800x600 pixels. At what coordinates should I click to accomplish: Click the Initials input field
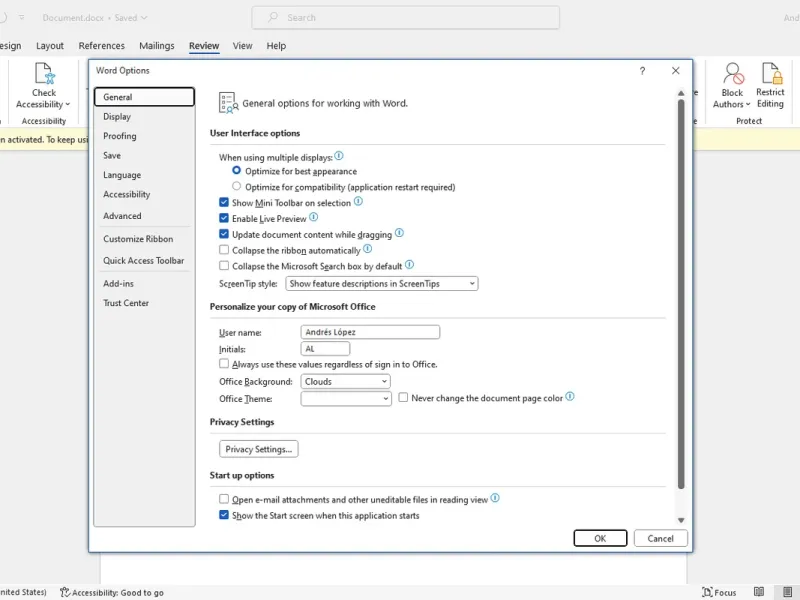pyautogui.click(x=326, y=348)
